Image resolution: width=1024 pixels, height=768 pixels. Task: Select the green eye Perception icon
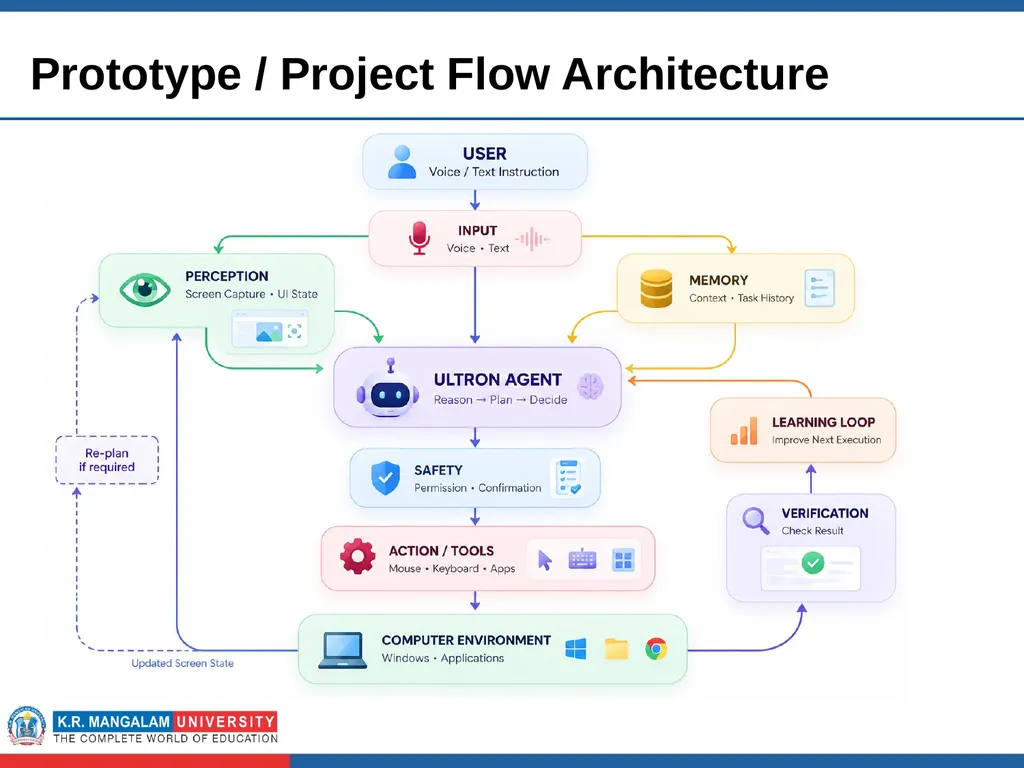pyautogui.click(x=145, y=289)
